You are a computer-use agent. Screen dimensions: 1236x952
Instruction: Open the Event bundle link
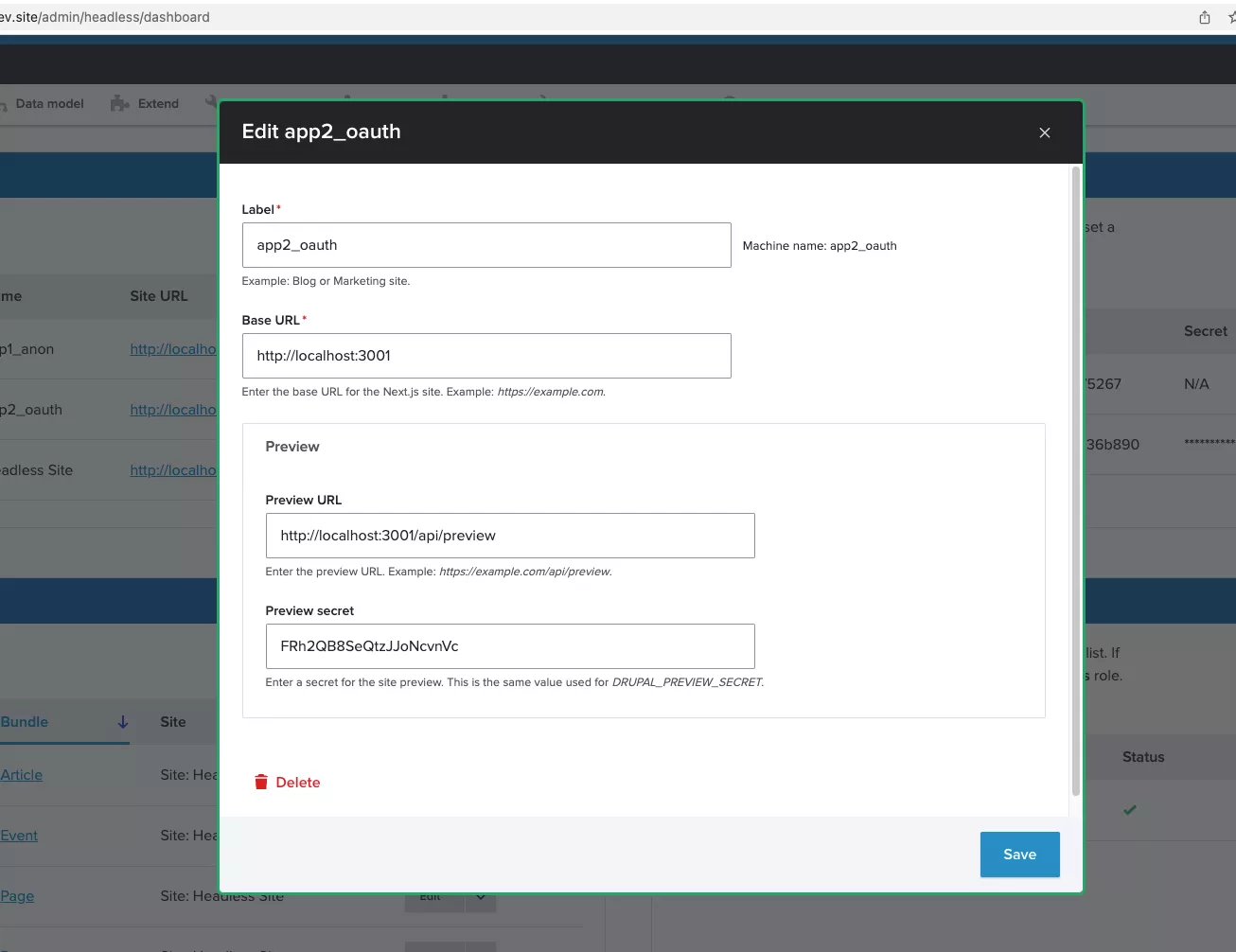(x=19, y=836)
